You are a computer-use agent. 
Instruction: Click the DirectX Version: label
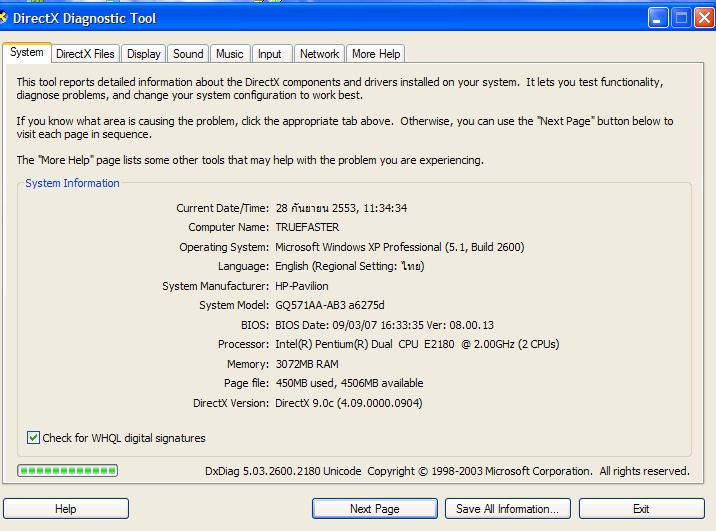231,403
